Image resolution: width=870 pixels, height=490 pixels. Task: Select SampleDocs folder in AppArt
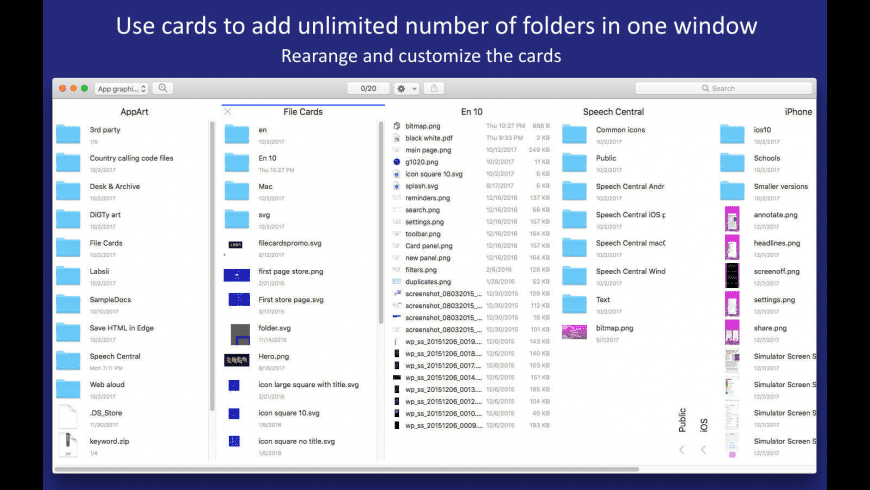coord(110,300)
